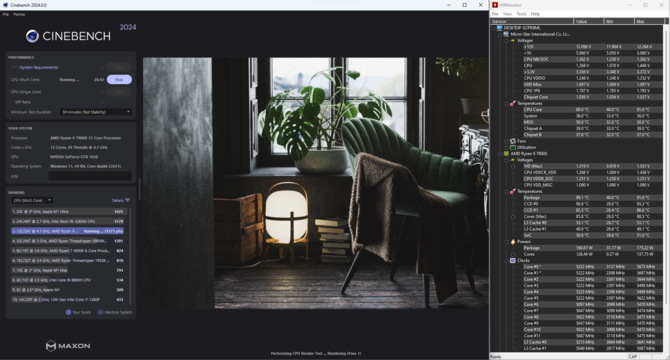Toggle the Your Score legend indicator

[x=68, y=312]
